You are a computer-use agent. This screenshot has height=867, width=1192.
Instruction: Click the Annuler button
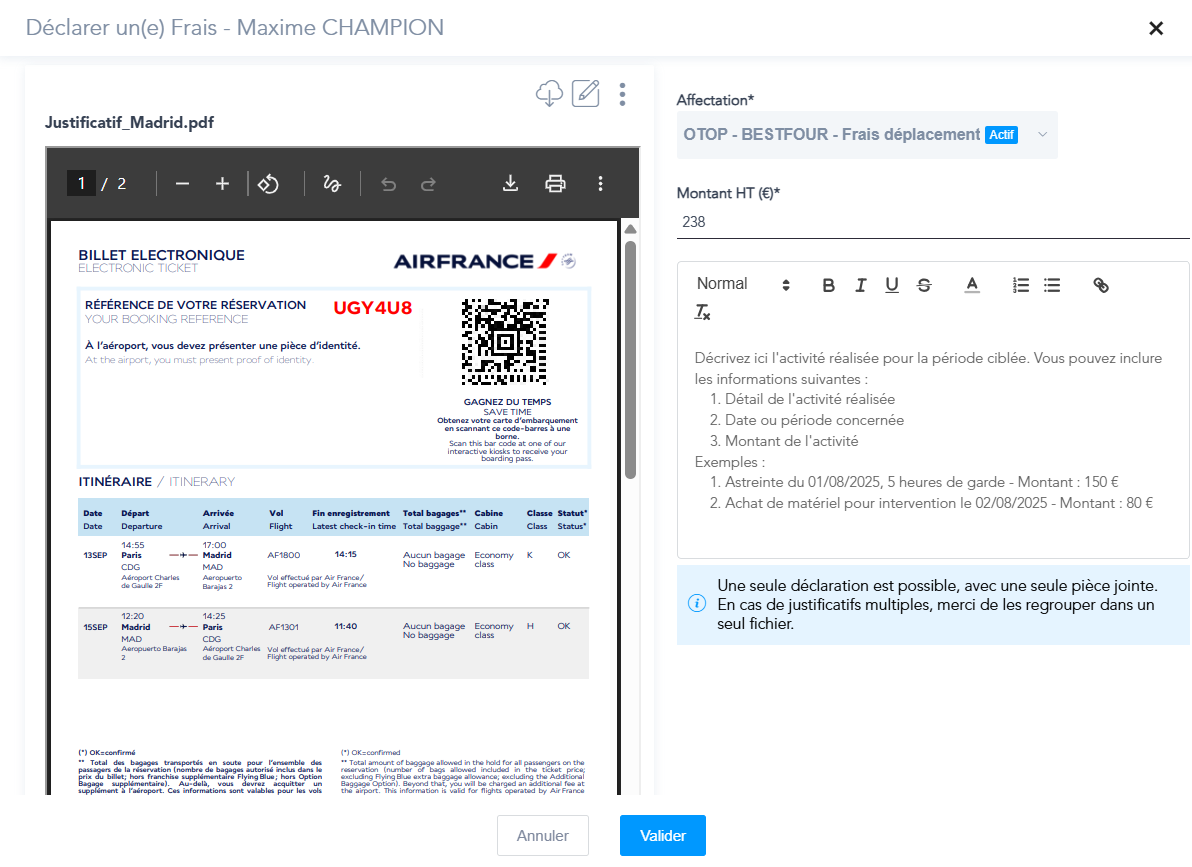pyautogui.click(x=542, y=836)
